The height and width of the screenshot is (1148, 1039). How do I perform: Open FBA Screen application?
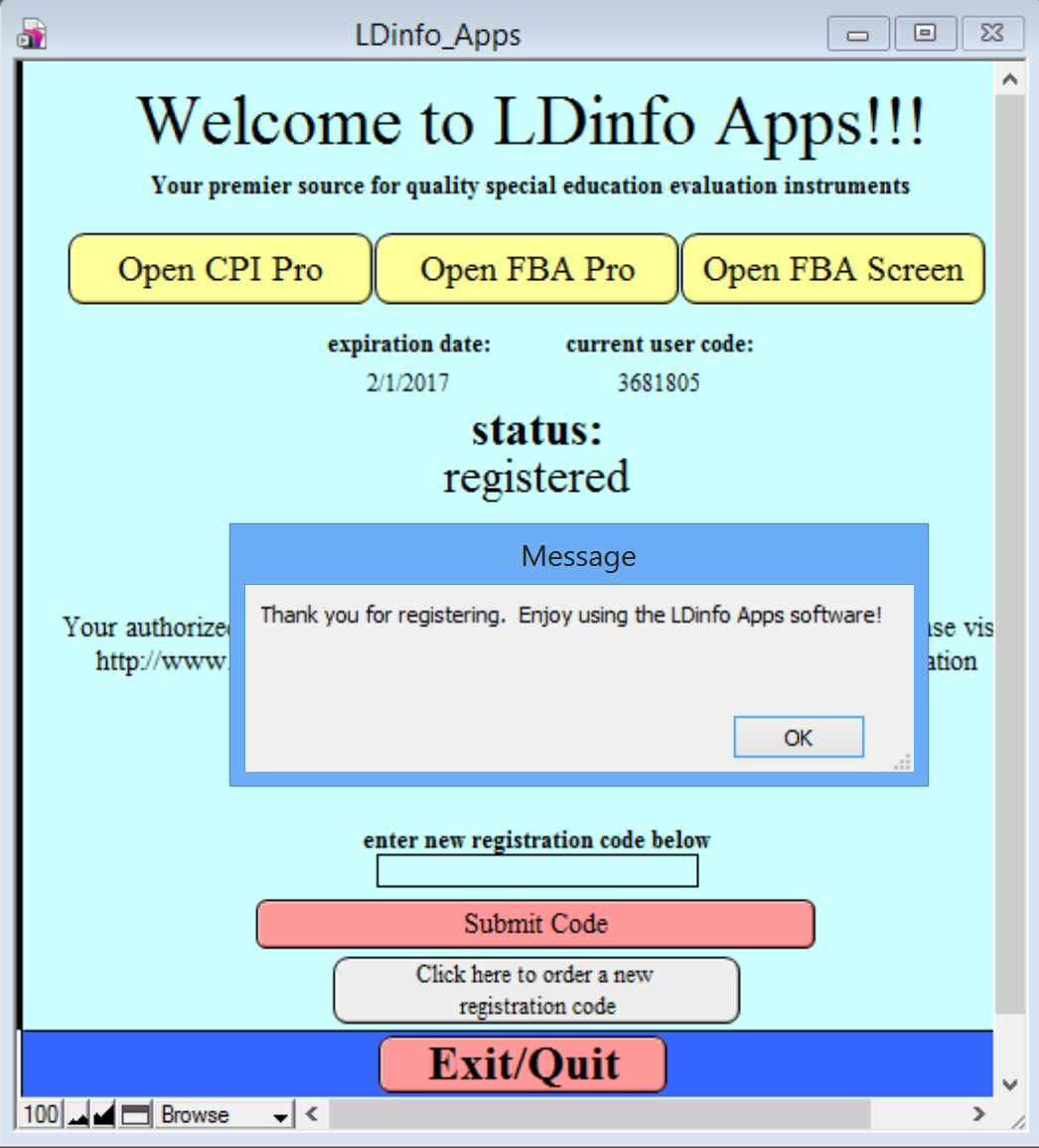click(833, 269)
